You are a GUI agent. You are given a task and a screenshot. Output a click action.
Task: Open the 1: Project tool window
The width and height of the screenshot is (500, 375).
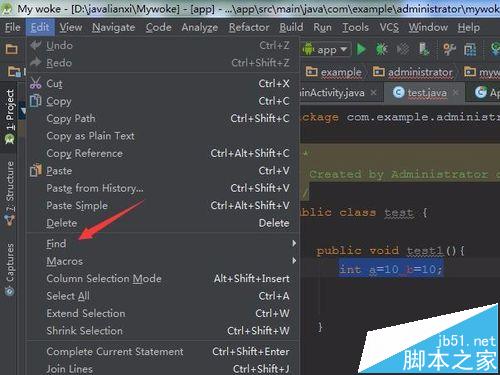(x=10, y=117)
